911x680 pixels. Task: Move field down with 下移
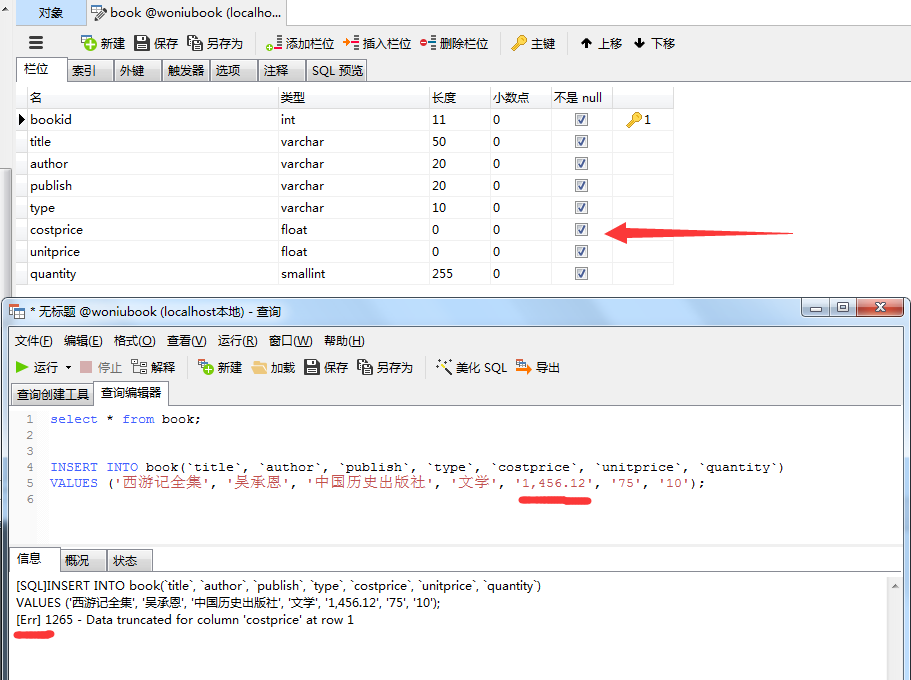[x=654, y=43]
